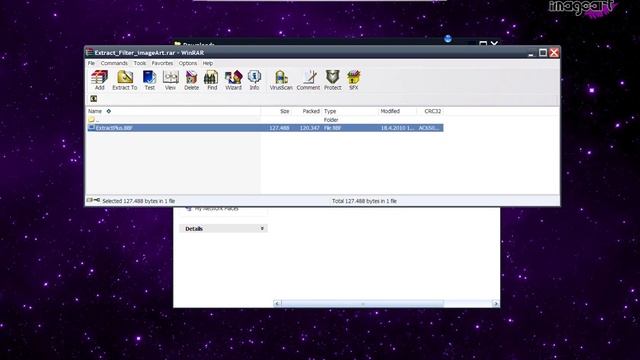The height and width of the screenshot is (360, 640).
Task: Run VirusScan on the archive
Action: pyautogui.click(x=281, y=80)
